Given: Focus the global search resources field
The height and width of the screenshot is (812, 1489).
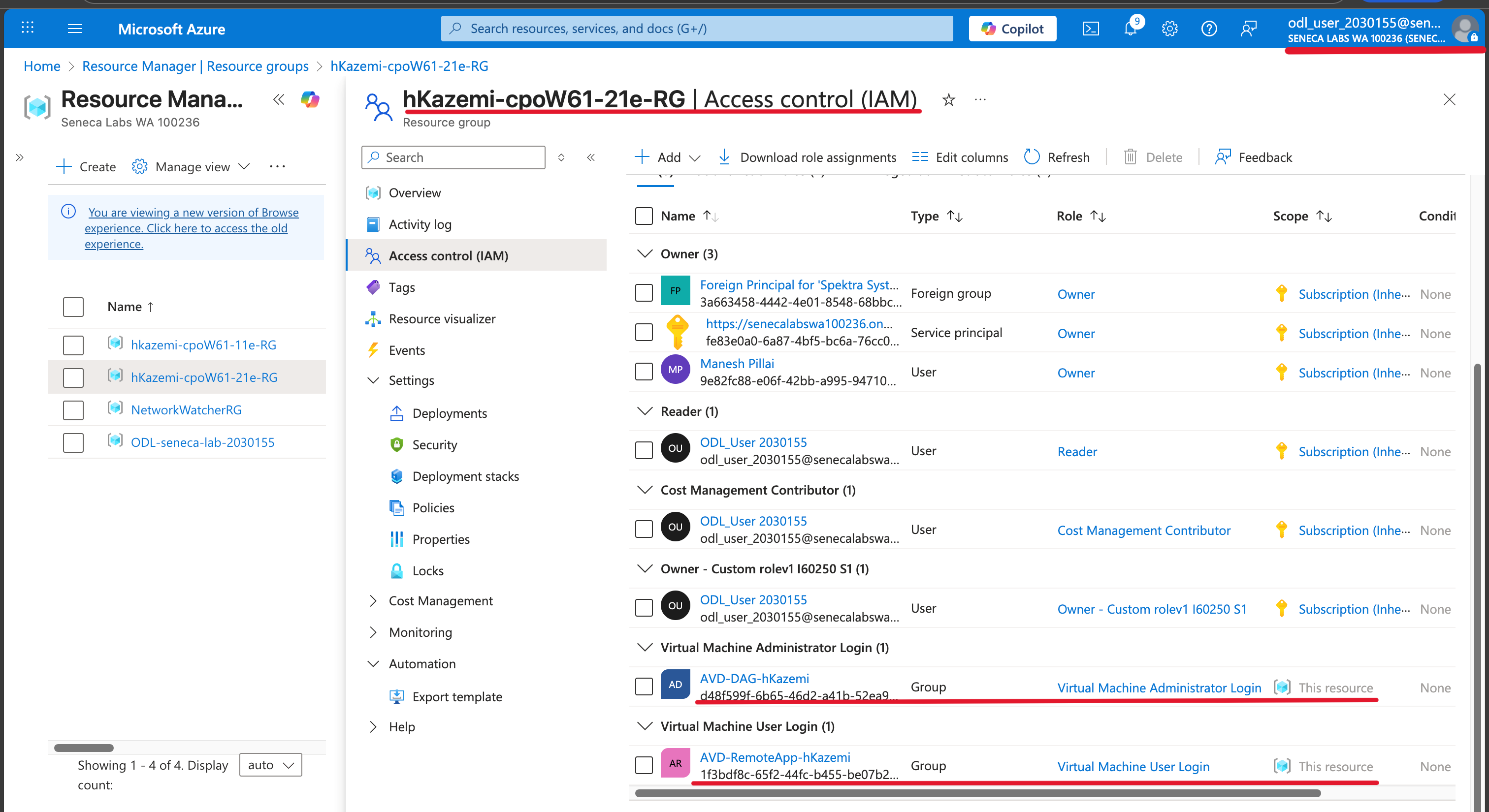Looking at the screenshot, I should (697, 29).
